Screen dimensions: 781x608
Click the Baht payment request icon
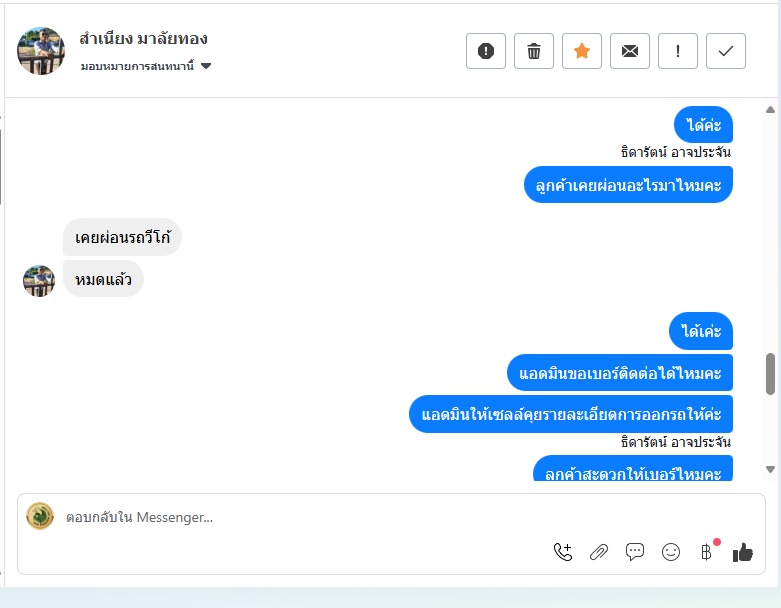coord(706,552)
